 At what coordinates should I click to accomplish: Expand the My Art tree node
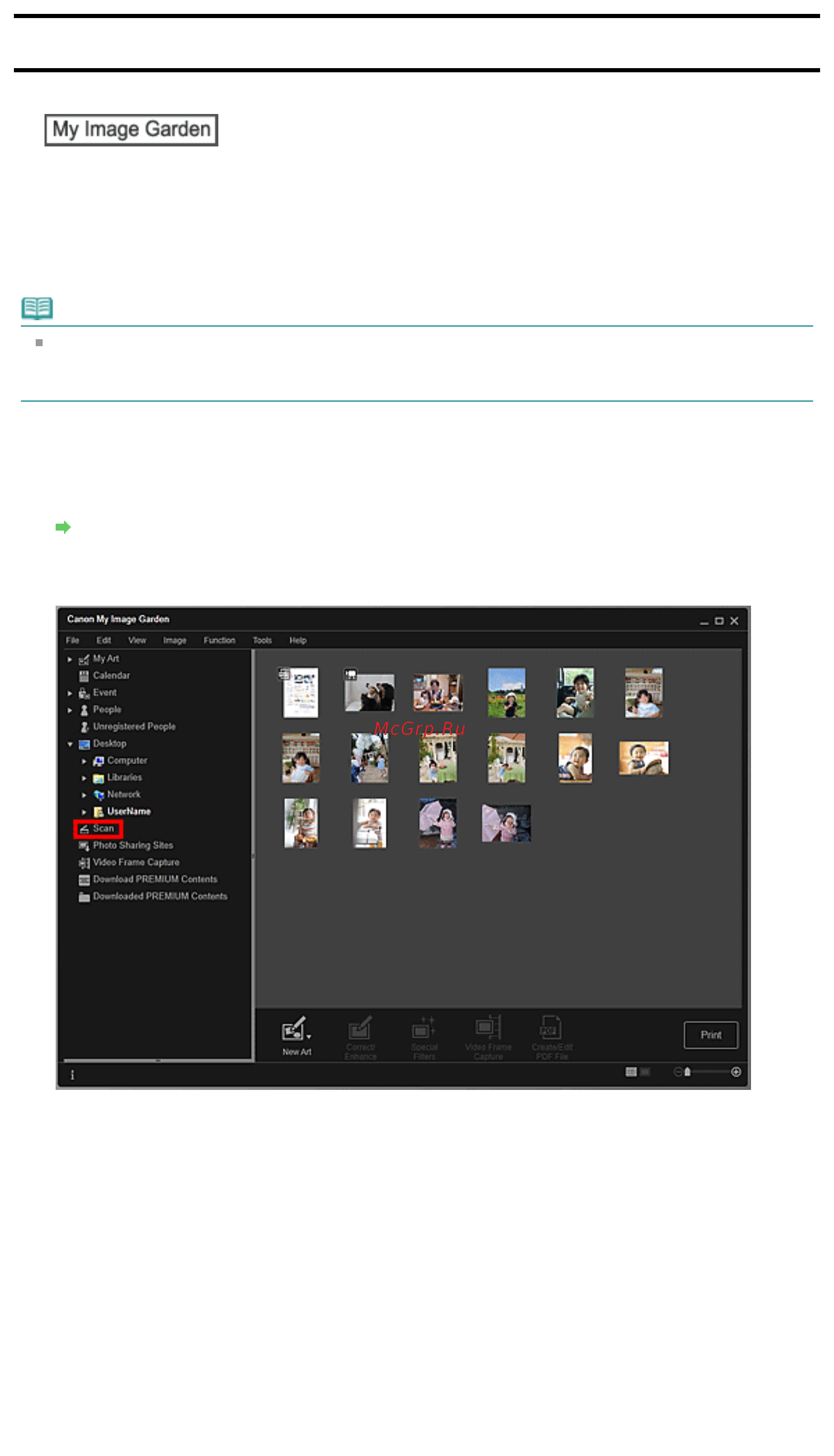click(70, 659)
